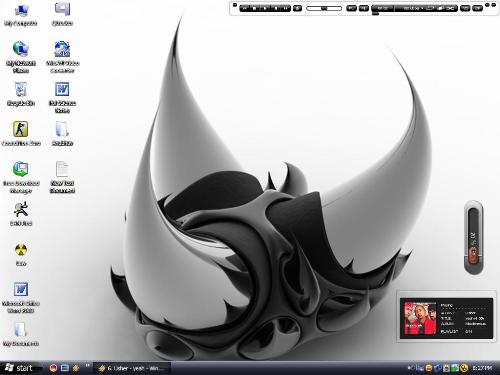Viewport: 500px width, 375px height.
Task: Click next track in top player bar
Action: (286, 8)
